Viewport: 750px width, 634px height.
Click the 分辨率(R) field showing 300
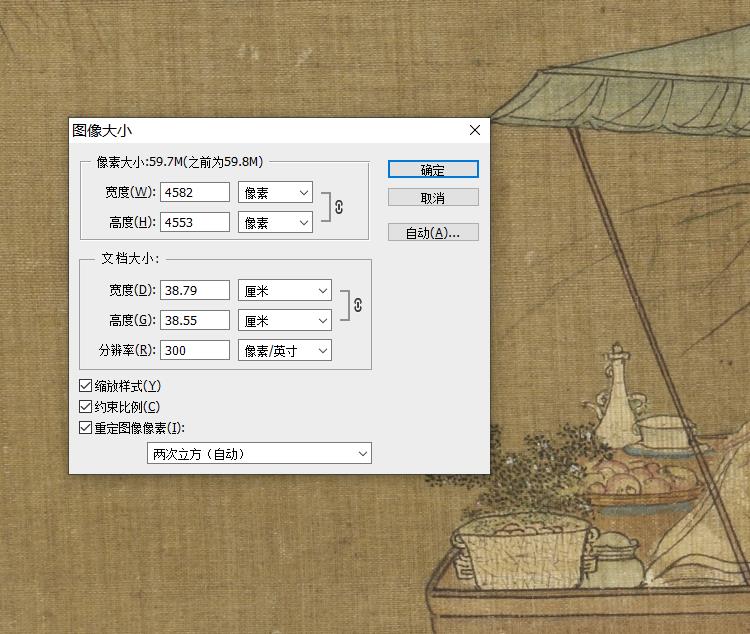195,350
